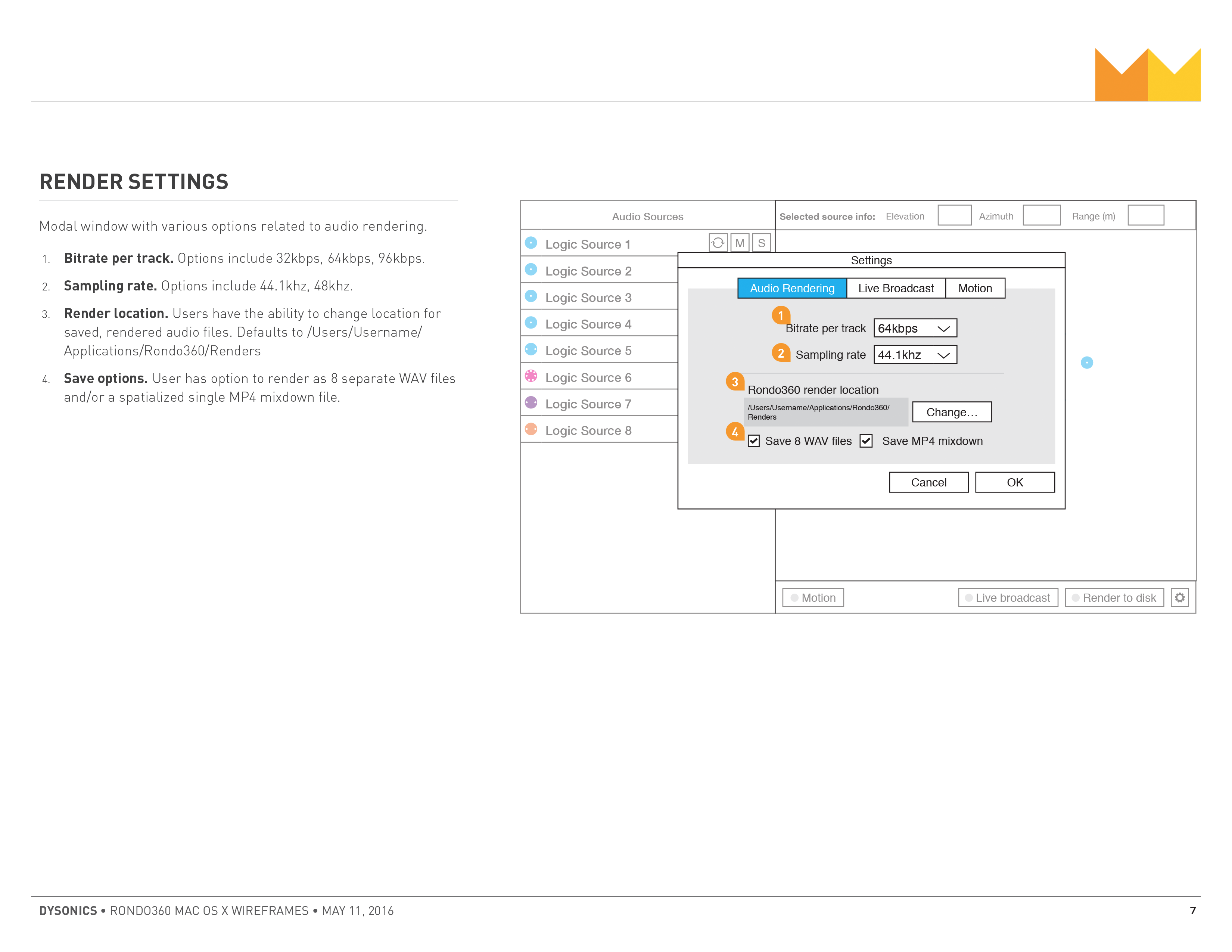1232x952 pixels.
Task: Mute Logic Source 1 with the M button
Action: tap(740, 243)
